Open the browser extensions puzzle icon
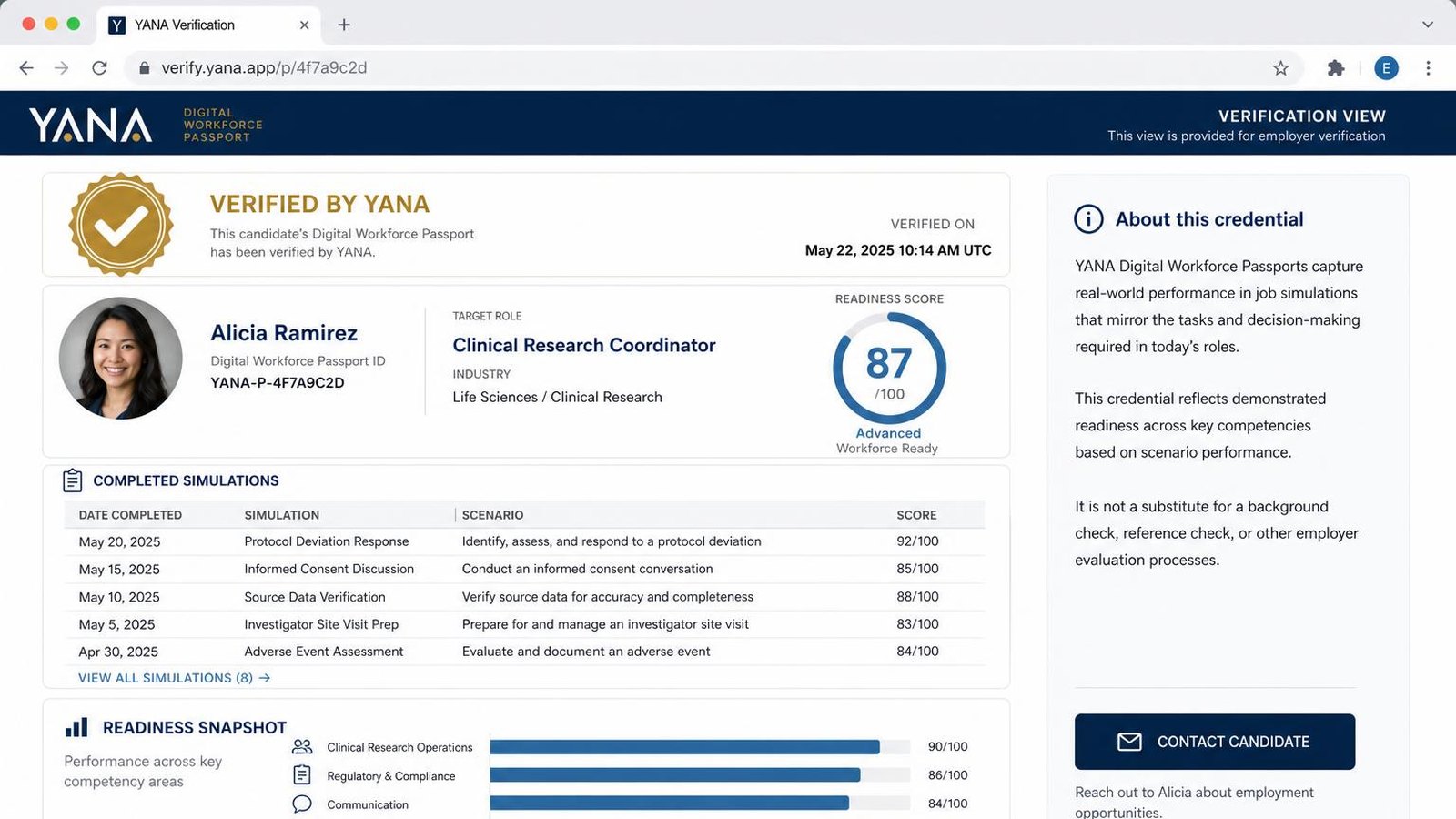This screenshot has height=819, width=1456. [1336, 68]
